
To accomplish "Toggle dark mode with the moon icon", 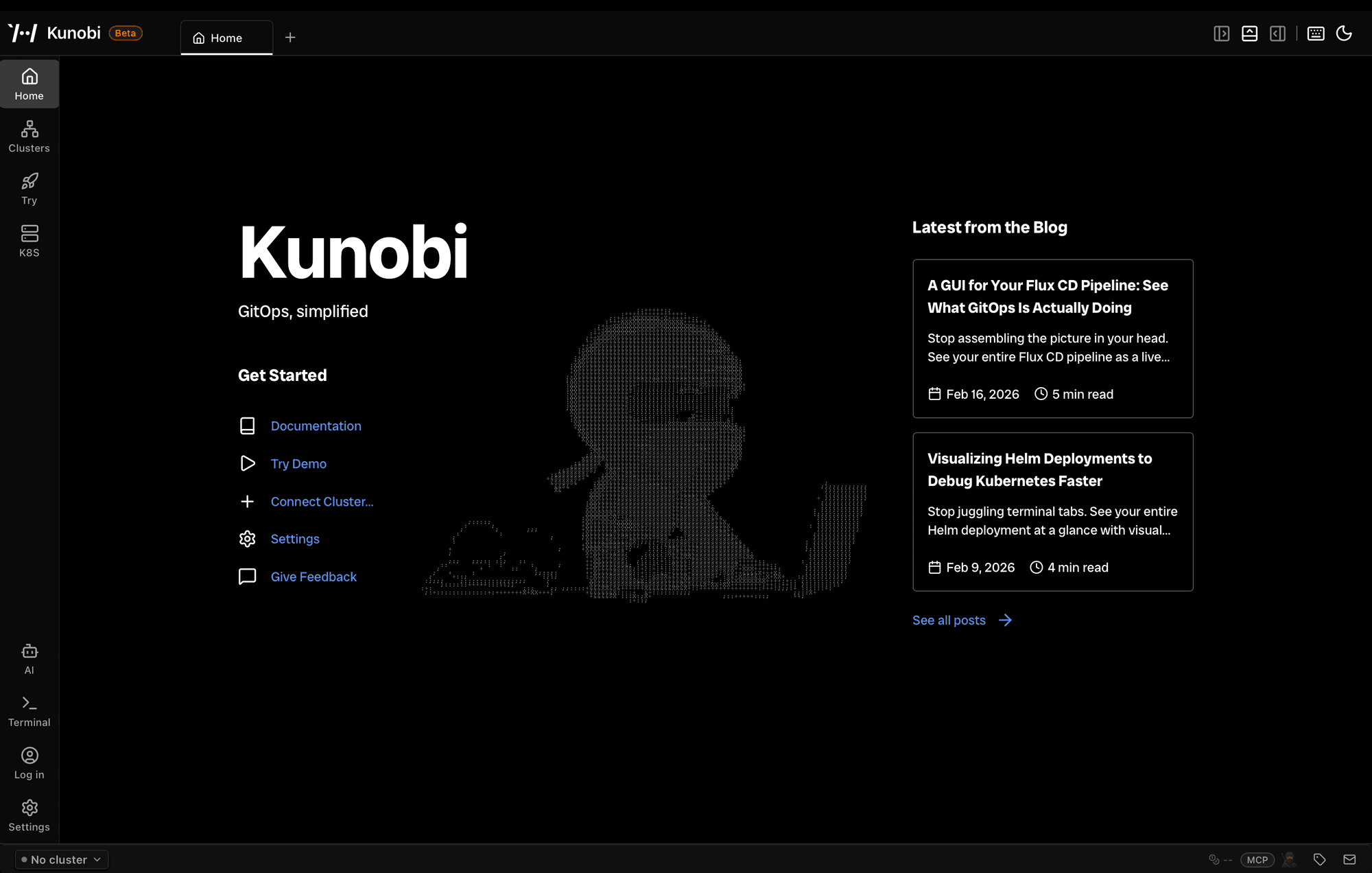I will tap(1344, 34).
